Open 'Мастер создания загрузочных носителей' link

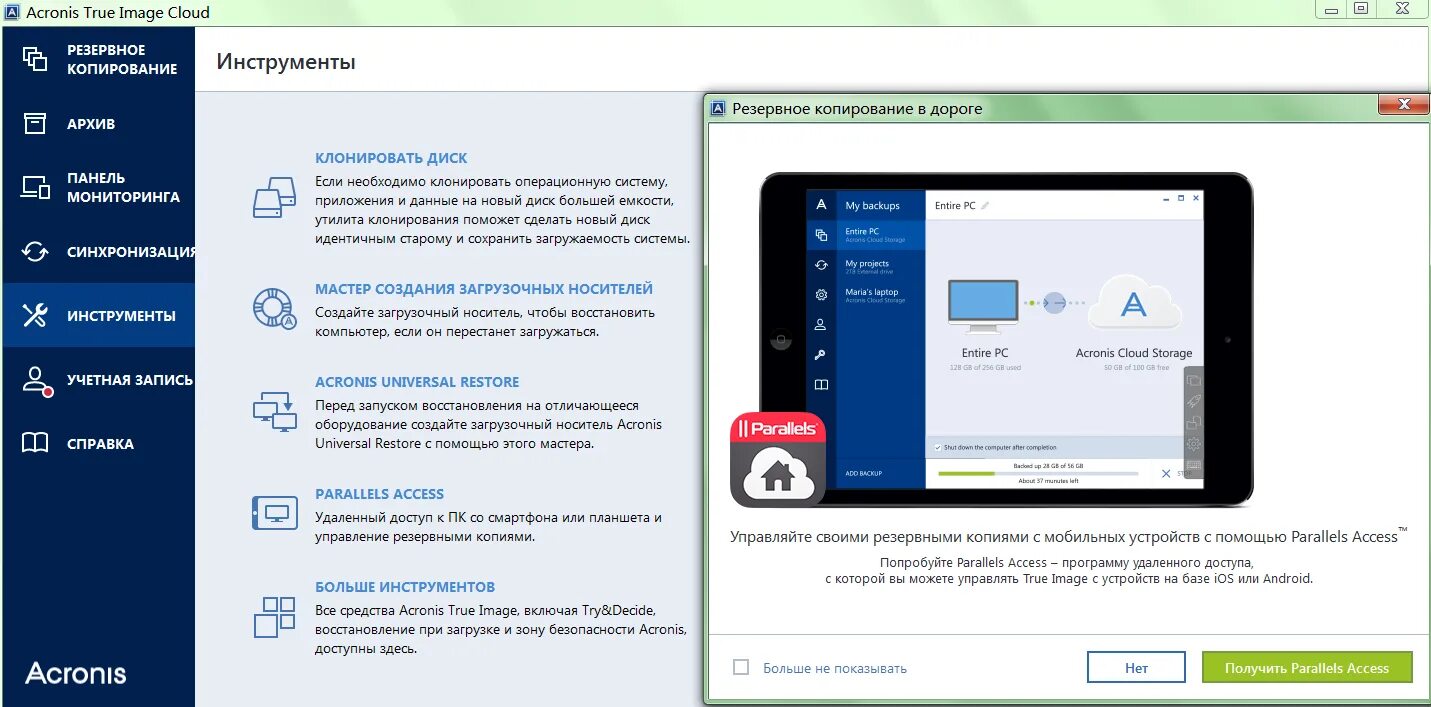[x=484, y=289]
